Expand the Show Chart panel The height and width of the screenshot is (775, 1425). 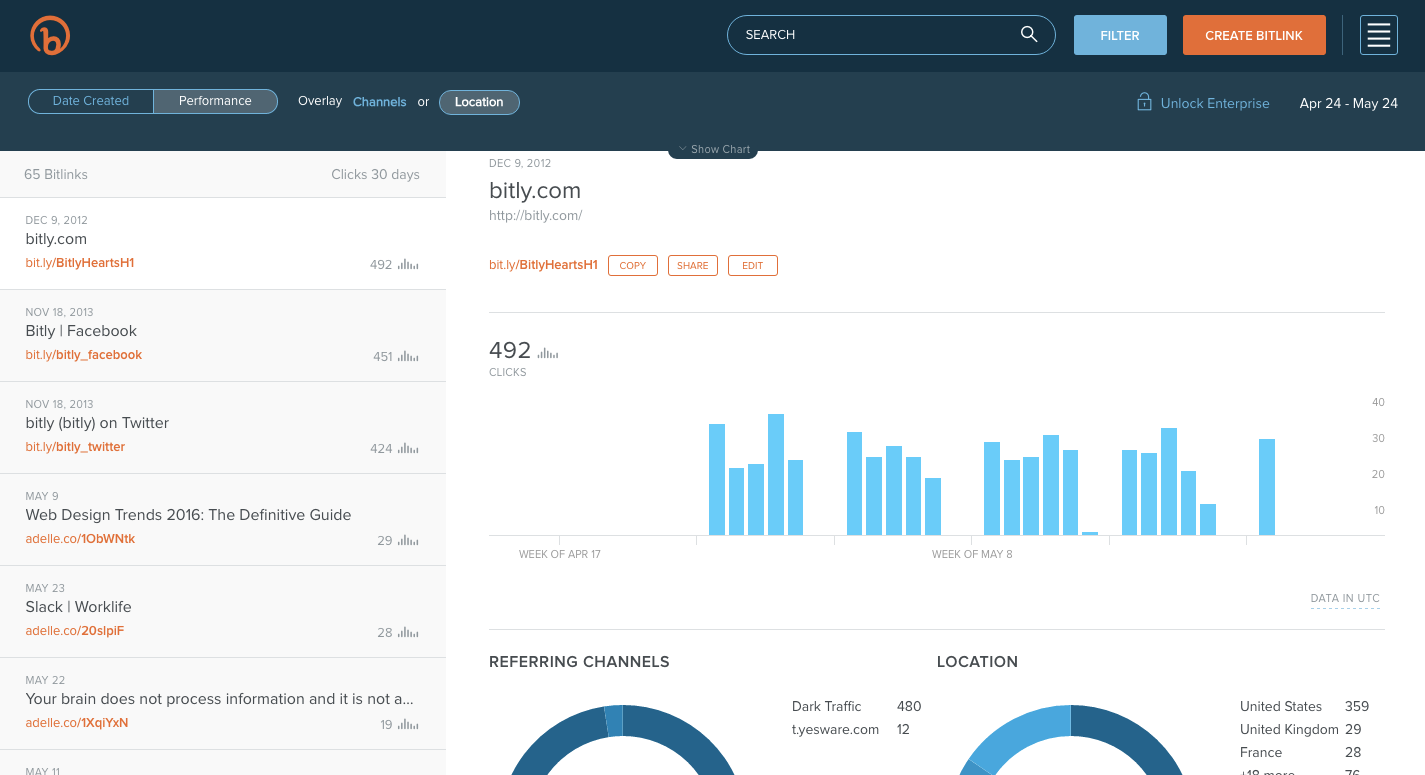[712, 148]
